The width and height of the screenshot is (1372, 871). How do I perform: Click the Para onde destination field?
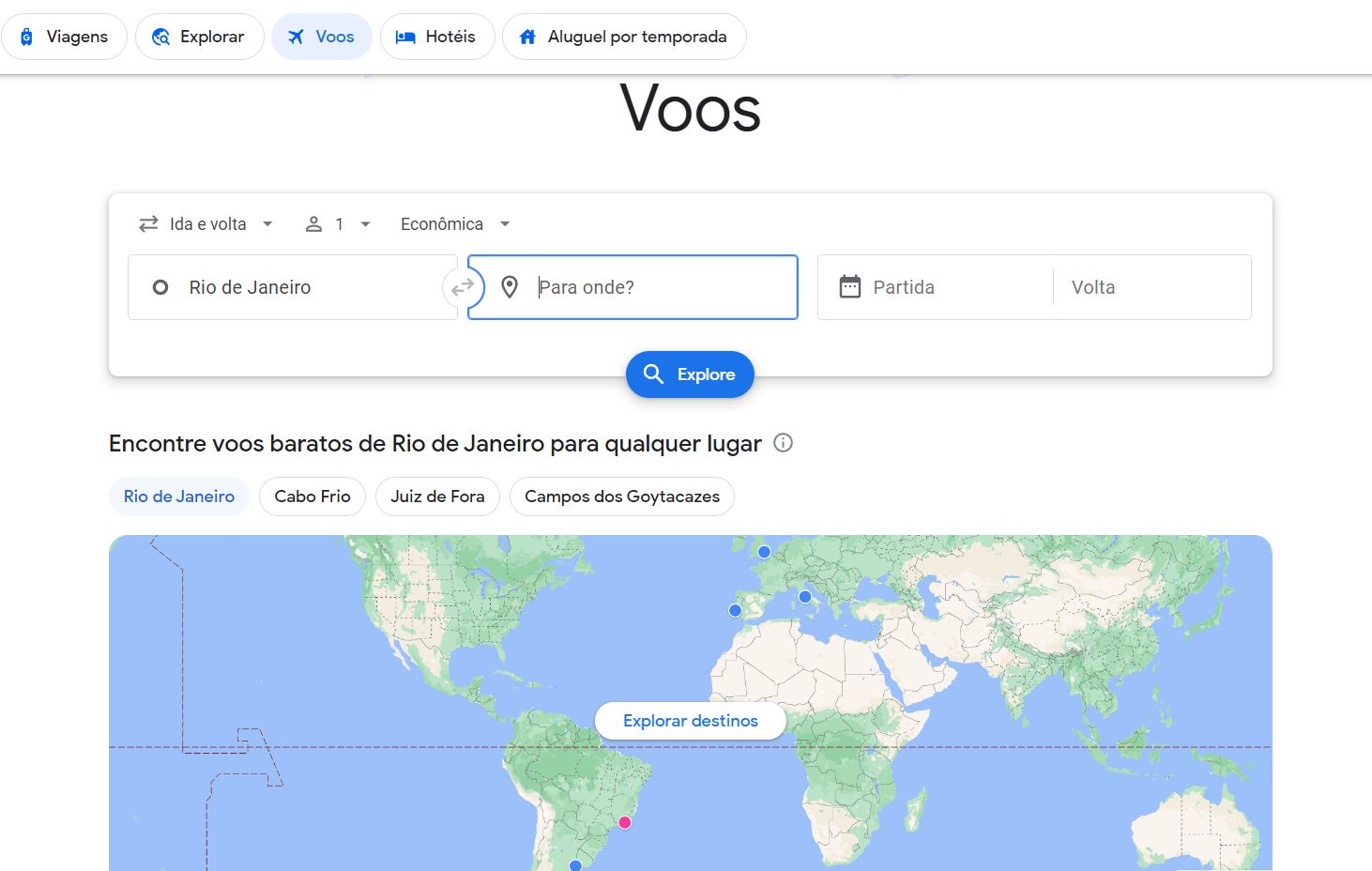pyautogui.click(x=633, y=287)
